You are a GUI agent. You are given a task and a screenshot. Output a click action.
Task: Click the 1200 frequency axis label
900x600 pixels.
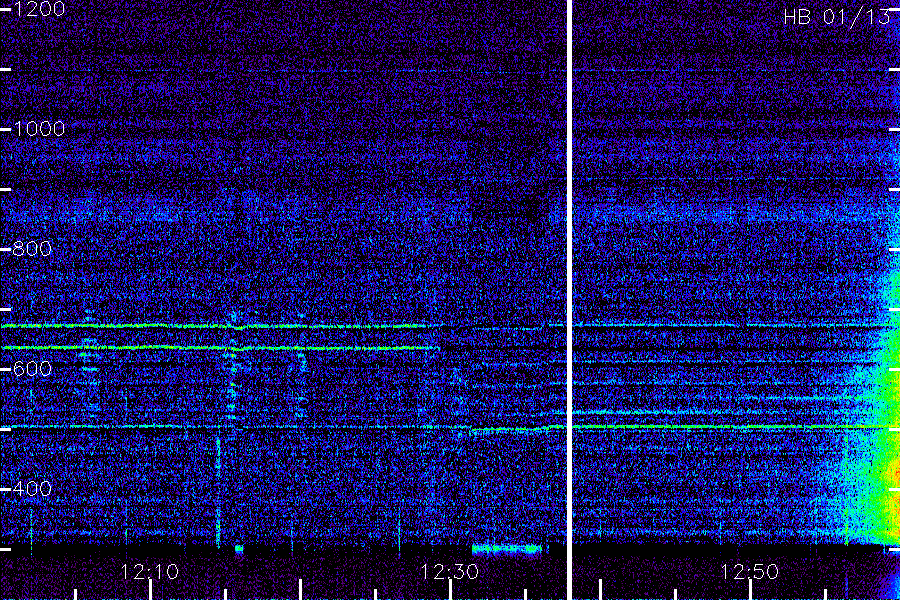tap(39, 9)
